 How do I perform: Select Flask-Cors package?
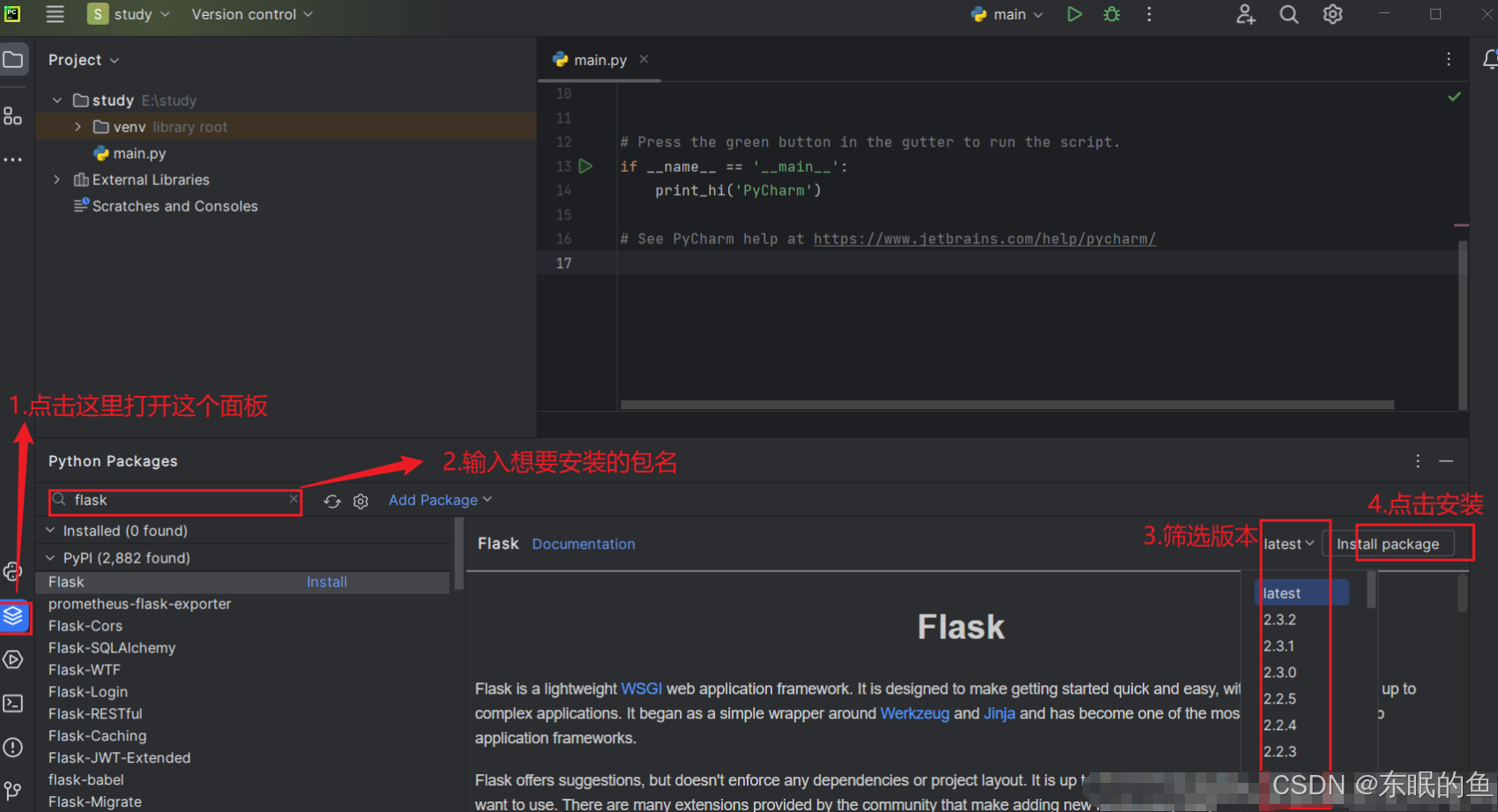point(86,626)
